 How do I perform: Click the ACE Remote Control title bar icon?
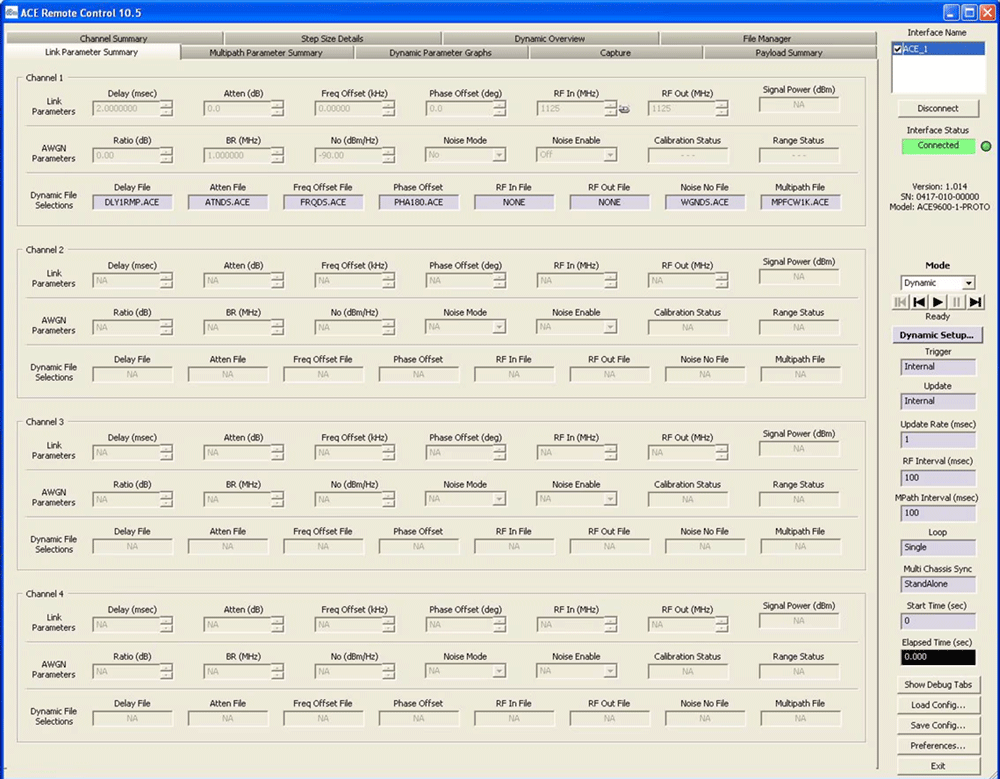[11, 11]
